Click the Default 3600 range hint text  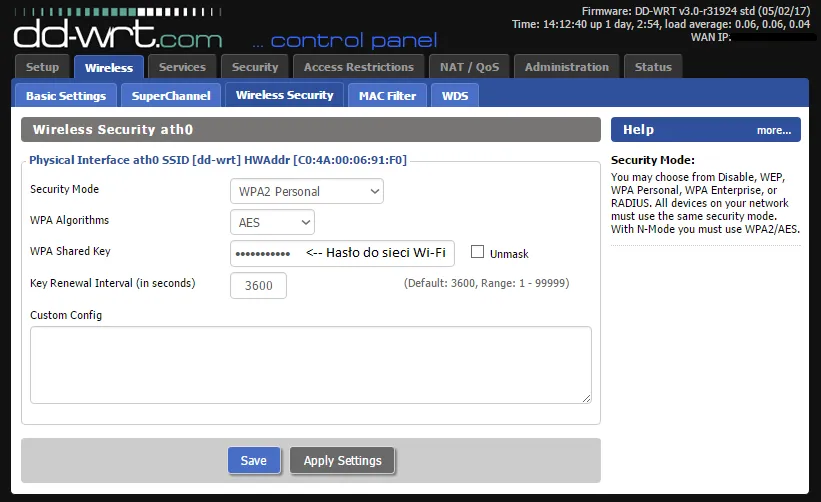coord(486,283)
